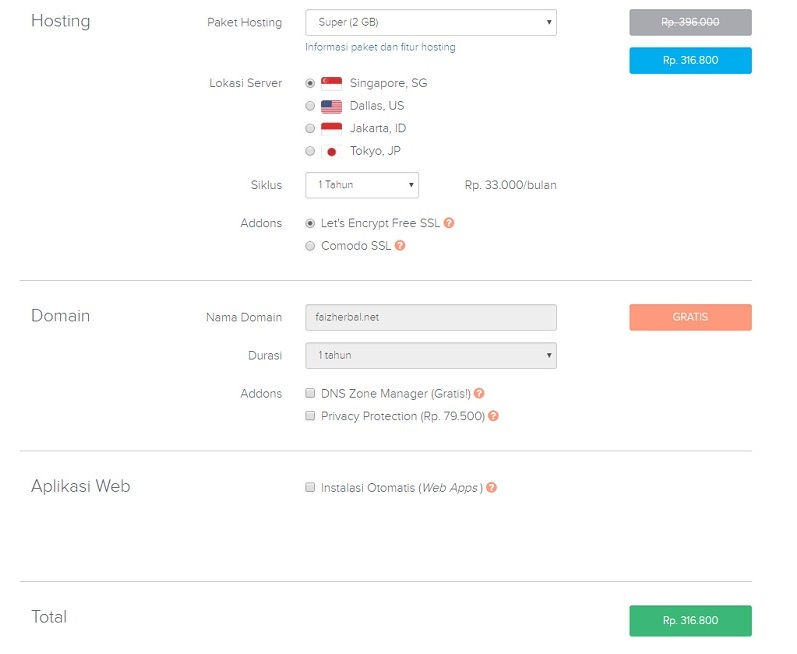Click the Nama Domain input field
The image size is (797, 654).
[x=431, y=317]
